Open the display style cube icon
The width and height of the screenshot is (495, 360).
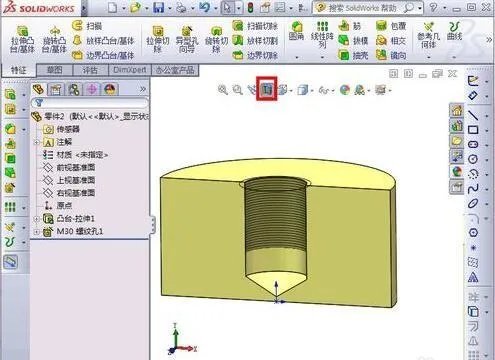tap(302, 90)
